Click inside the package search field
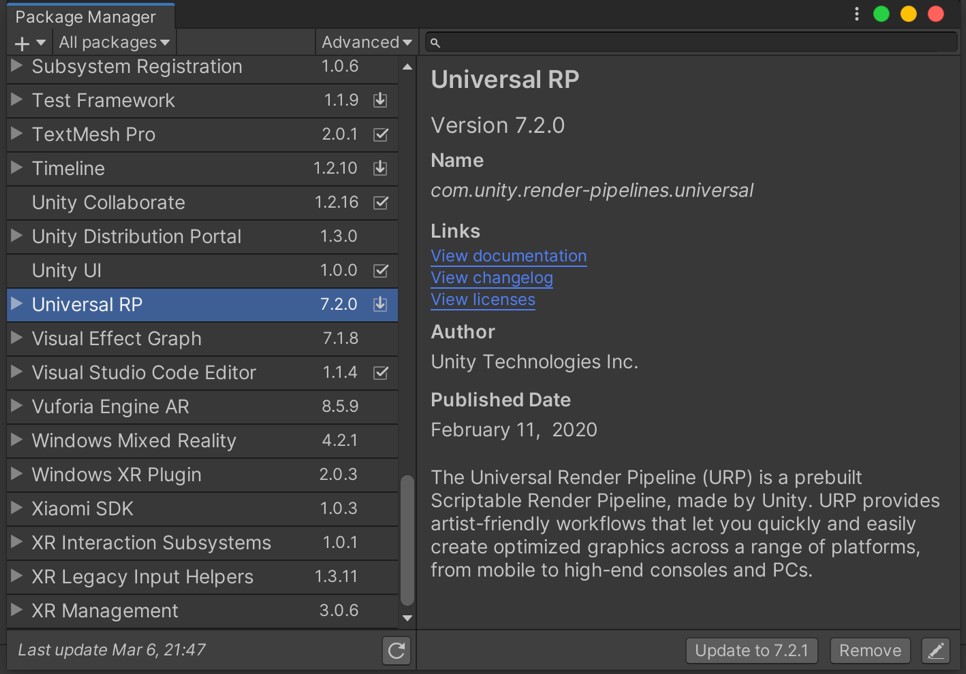The width and height of the screenshot is (966, 674). [x=690, y=43]
